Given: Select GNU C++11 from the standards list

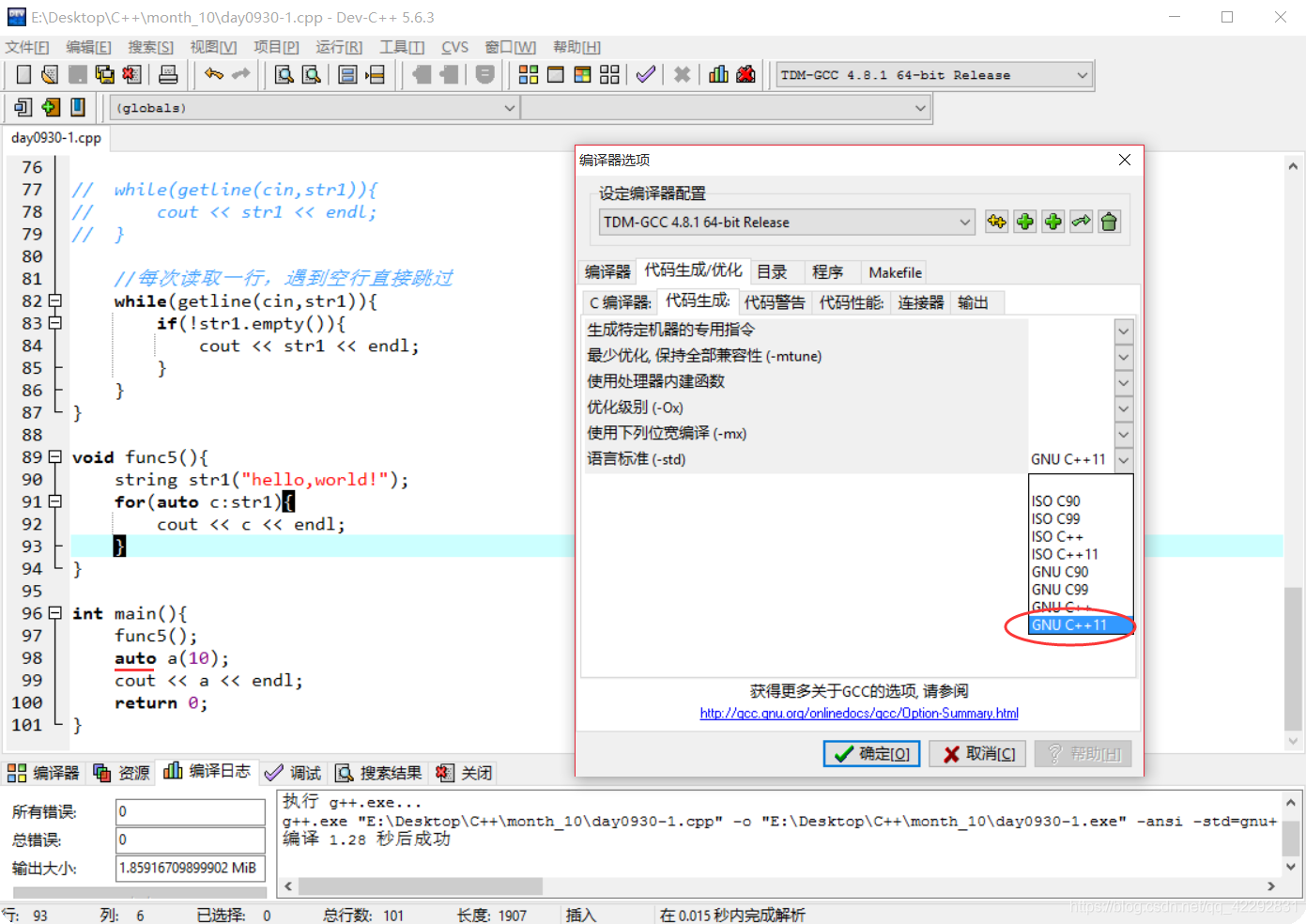Looking at the screenshot, I should (1070, 624).
